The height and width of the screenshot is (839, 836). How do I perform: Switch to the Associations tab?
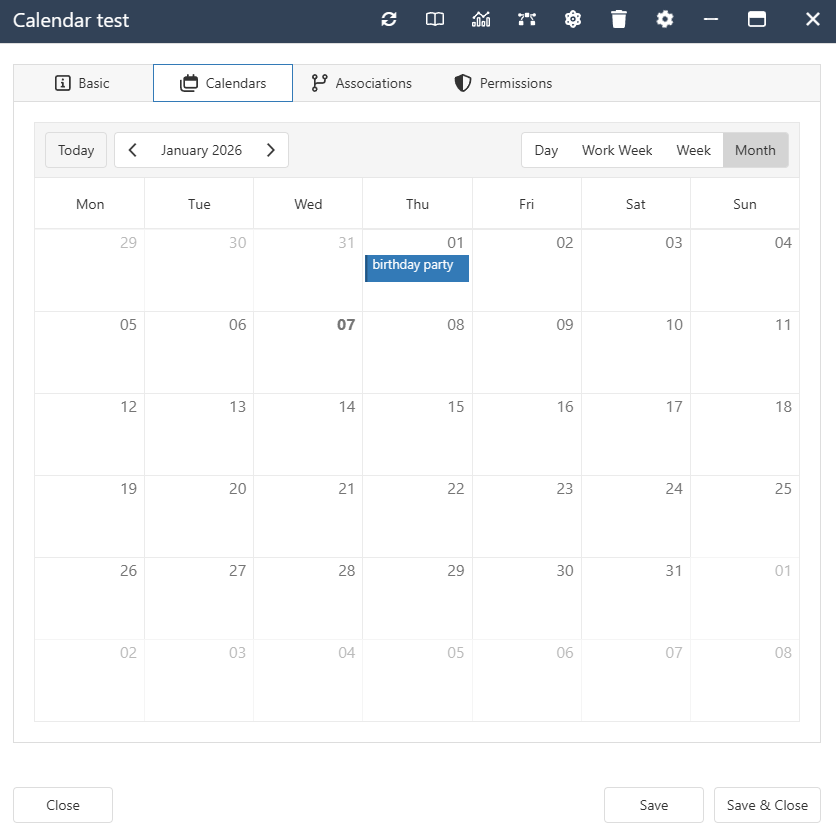pos(362,83)
